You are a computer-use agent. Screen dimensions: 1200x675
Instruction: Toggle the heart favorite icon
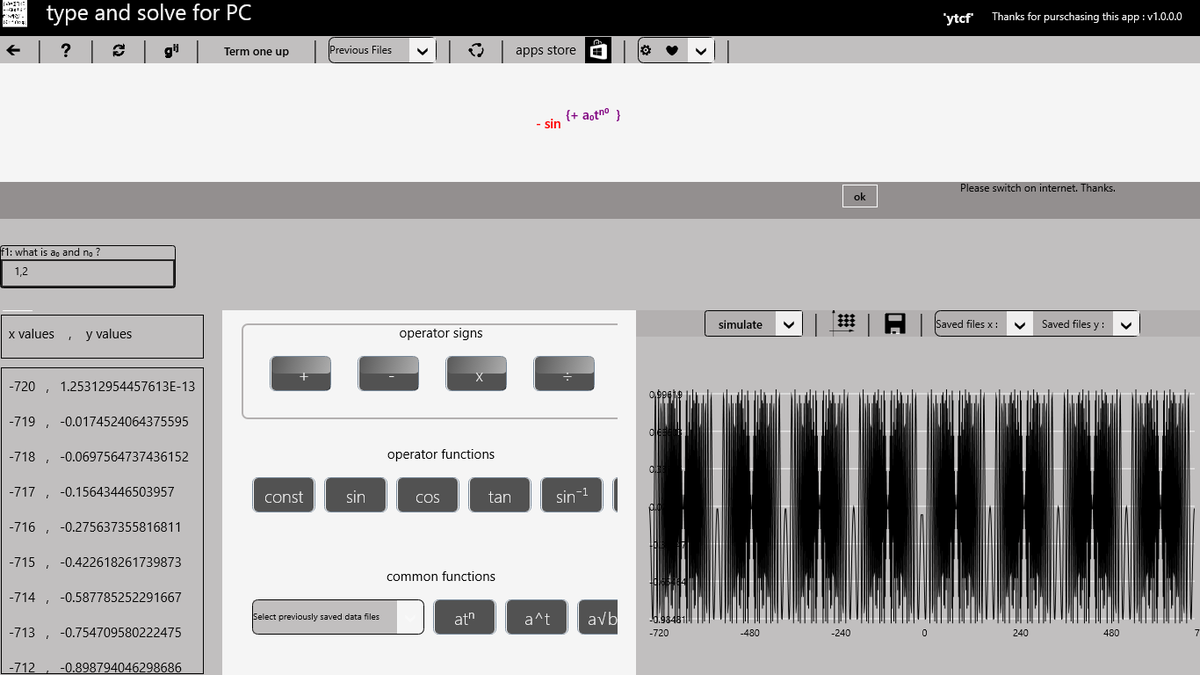pos(671,49)
